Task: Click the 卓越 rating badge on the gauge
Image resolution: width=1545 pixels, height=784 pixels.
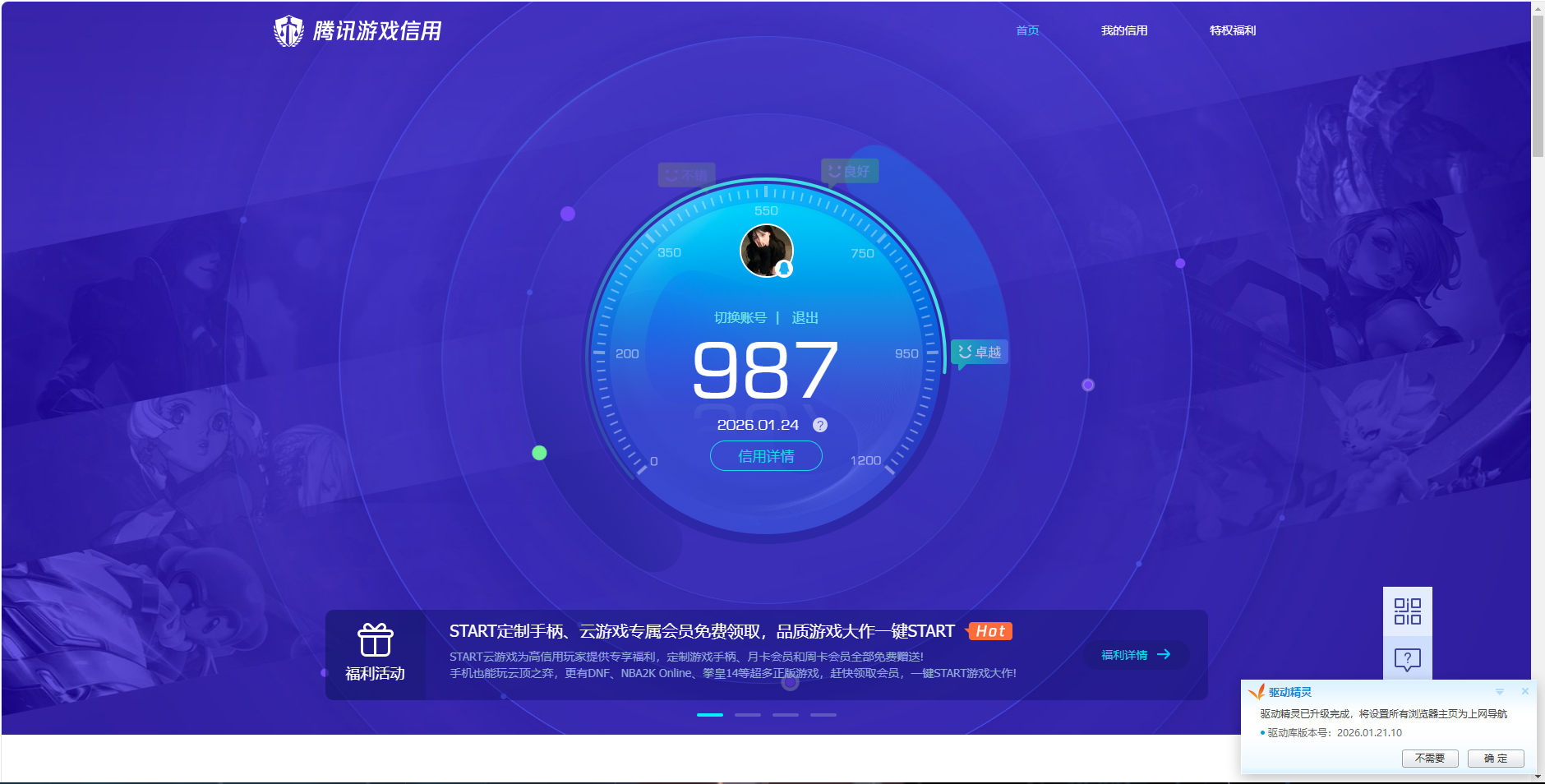Action: click(979, 352)
